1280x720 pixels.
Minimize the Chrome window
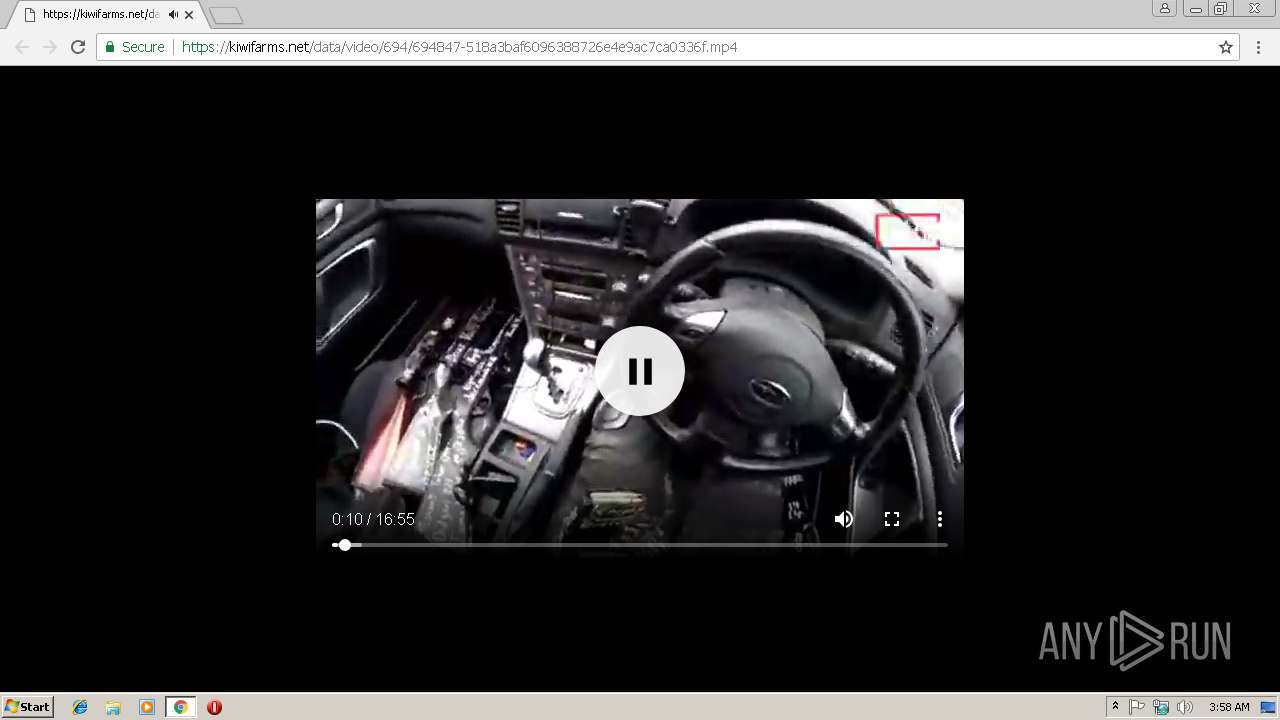(1195, 8)
